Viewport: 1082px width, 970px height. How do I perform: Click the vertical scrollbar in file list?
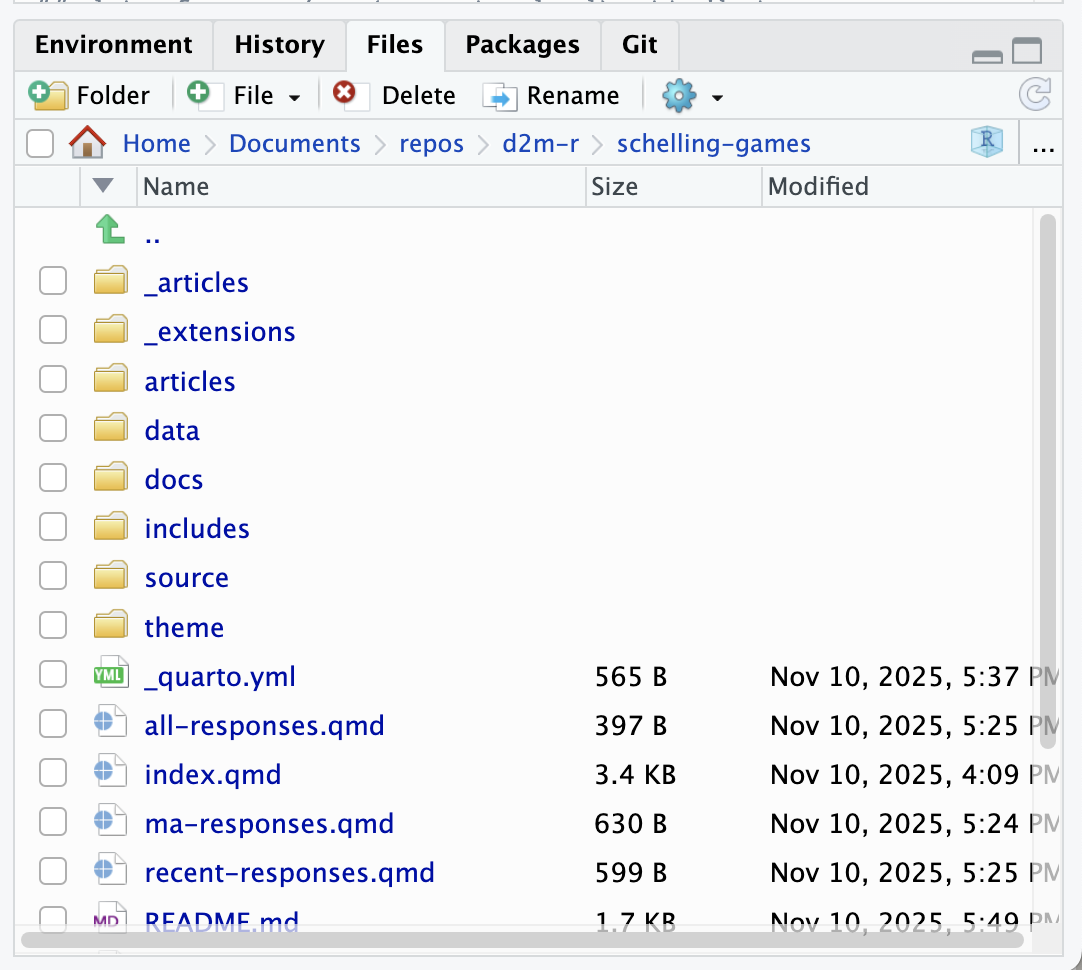click(x=1047, y=480)
